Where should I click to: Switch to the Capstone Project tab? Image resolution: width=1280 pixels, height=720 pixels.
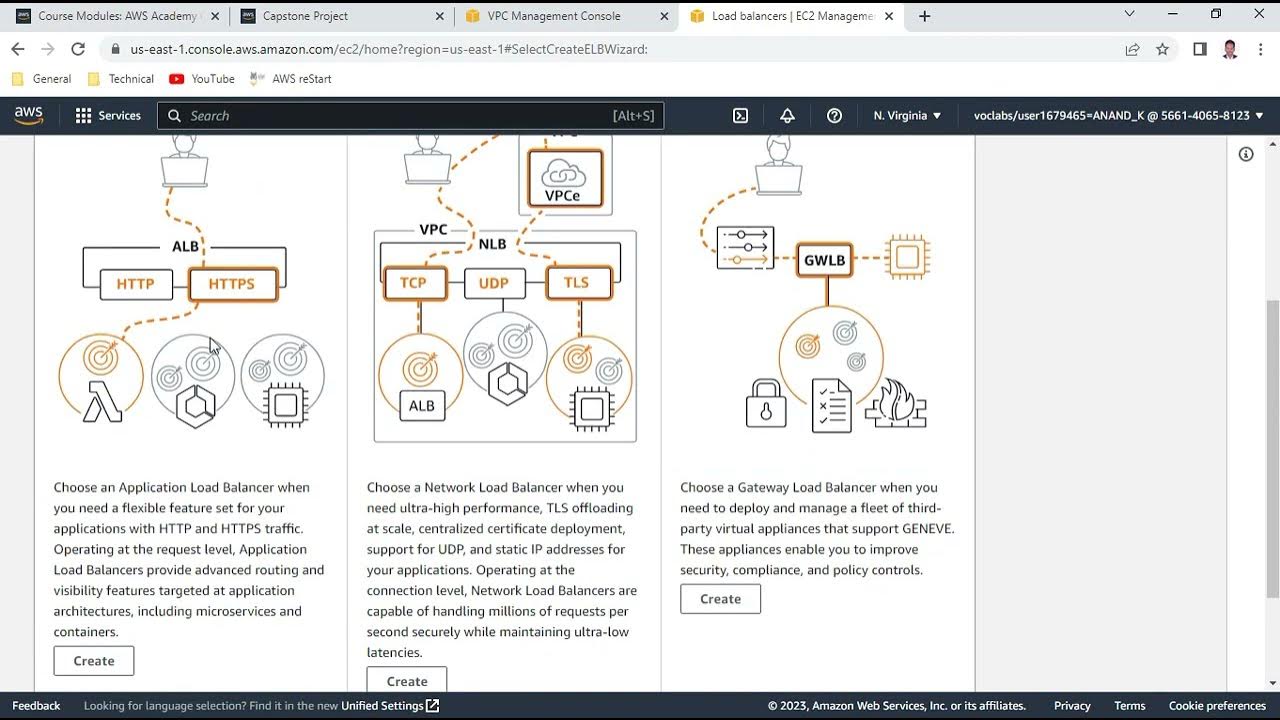pos(341,16)
